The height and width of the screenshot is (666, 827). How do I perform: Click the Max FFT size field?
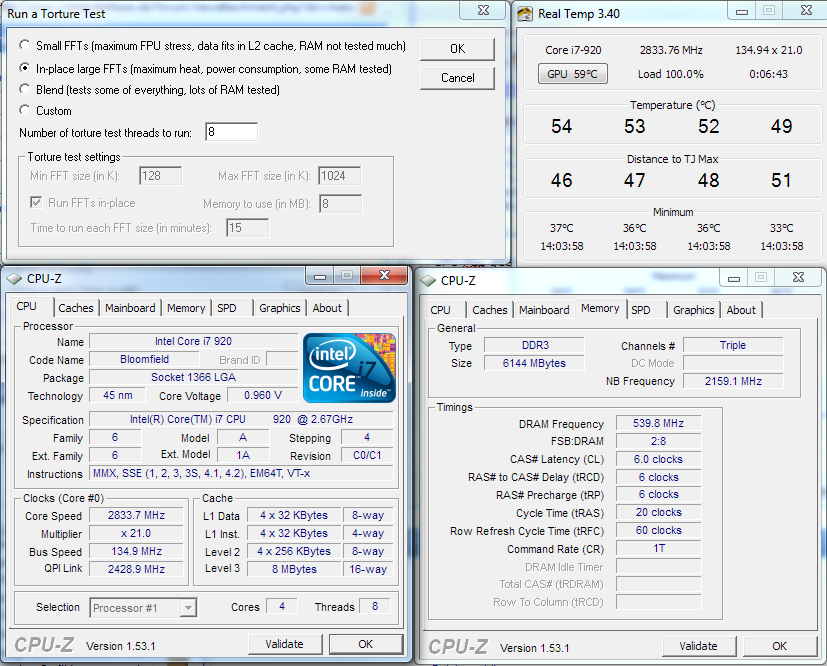[x=340, y=176]
